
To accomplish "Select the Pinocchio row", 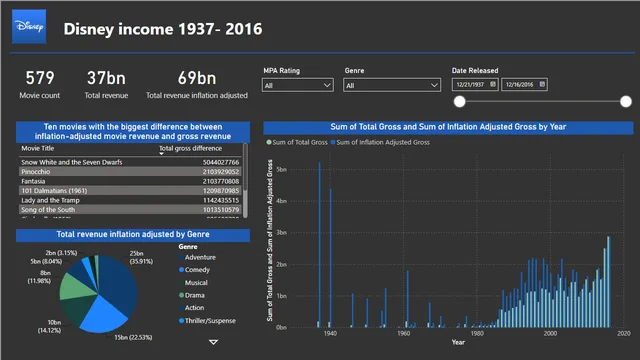I will tap(130, 171).
